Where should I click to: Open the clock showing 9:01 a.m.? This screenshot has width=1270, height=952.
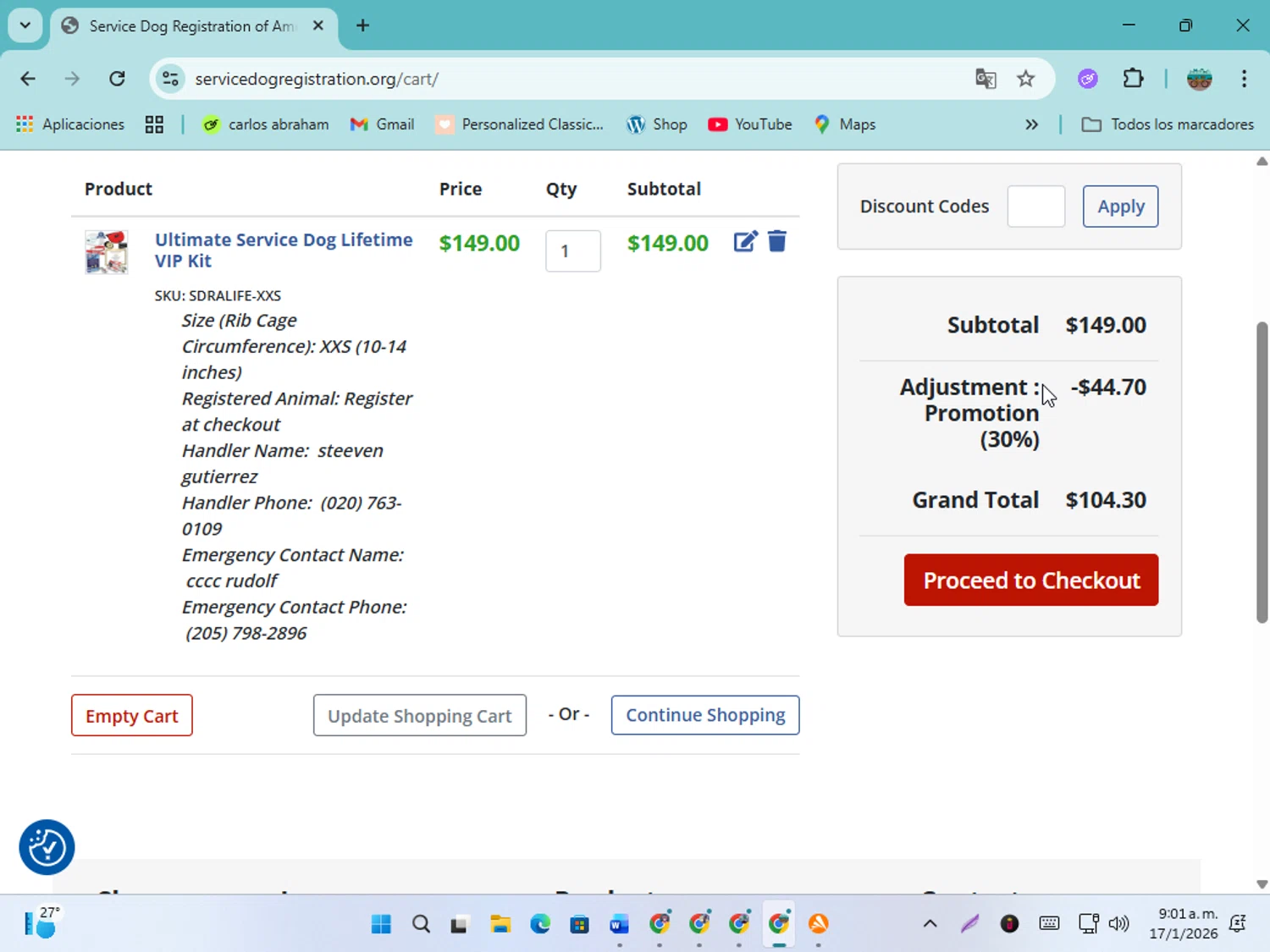coord(1184,923)
